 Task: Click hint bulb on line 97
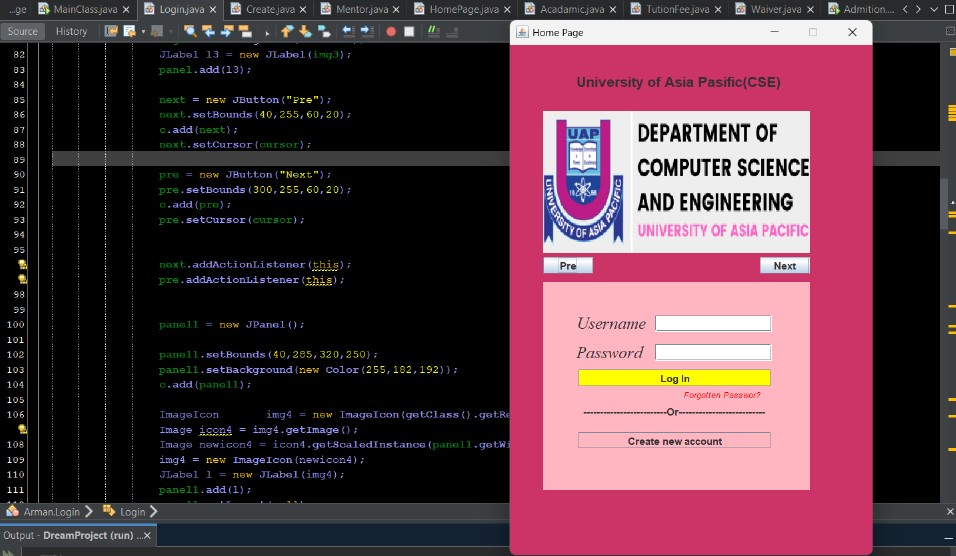(x=22, y=279)
